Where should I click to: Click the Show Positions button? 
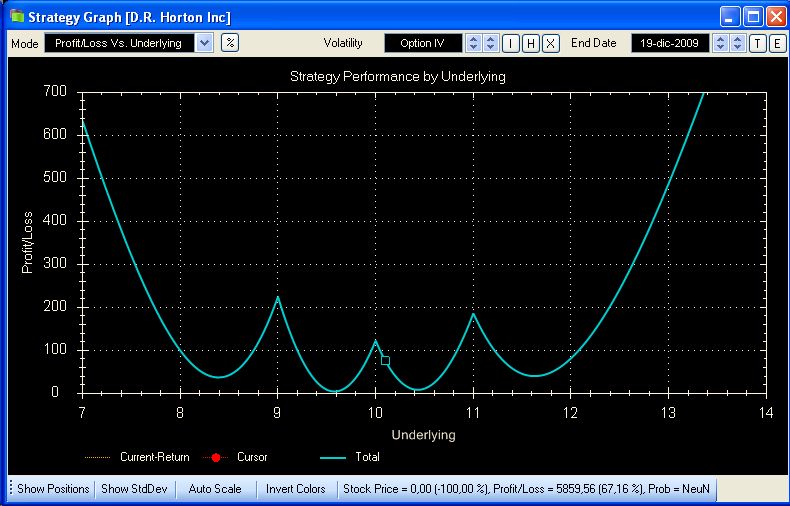[53, 488]
